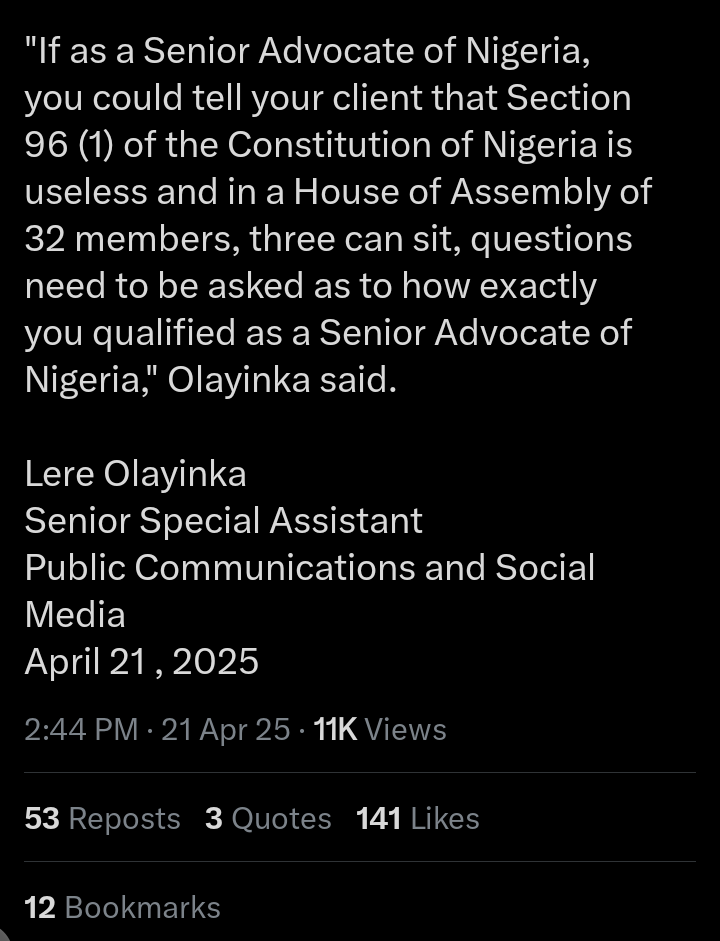Click the word "Media" in signature
This screenshot has height=941, width=720.
pos(75,615)
